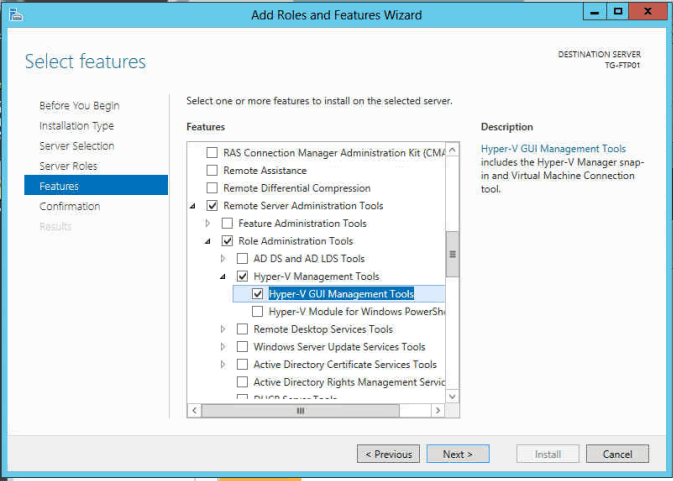Screen dimensions: 673x481
Task: Select Hyper-V GUI Management Tools row text
Action: tap(341, 293)
